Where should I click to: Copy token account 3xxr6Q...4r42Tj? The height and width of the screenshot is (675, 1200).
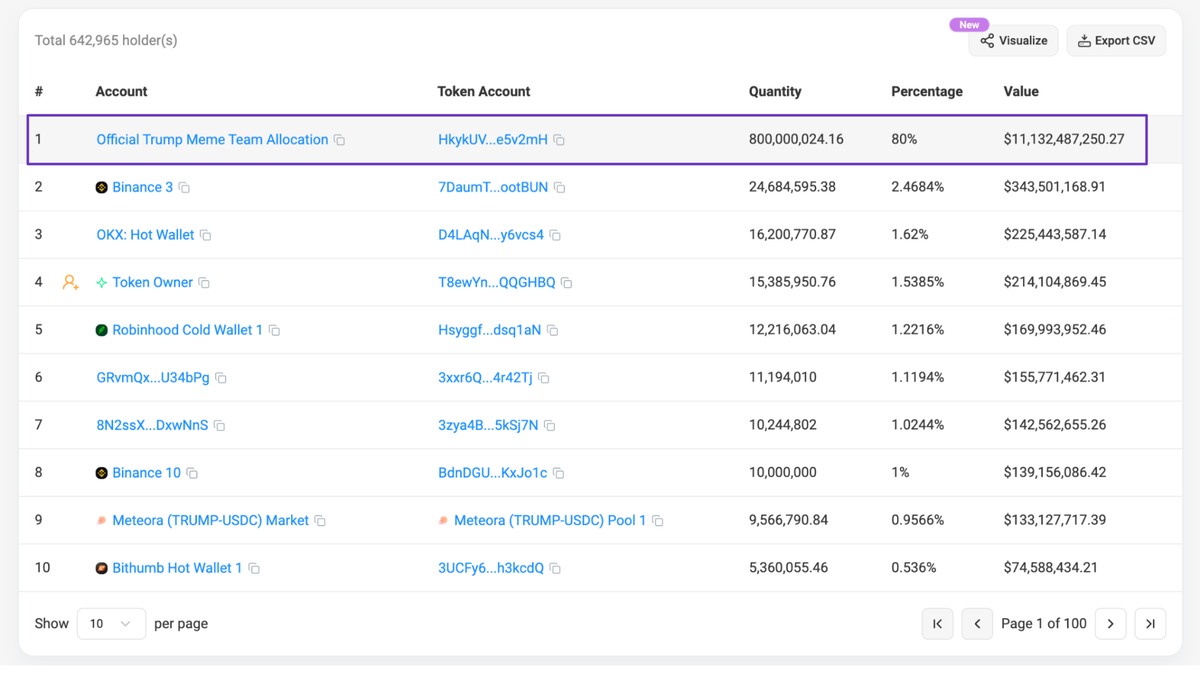(544, 378)
